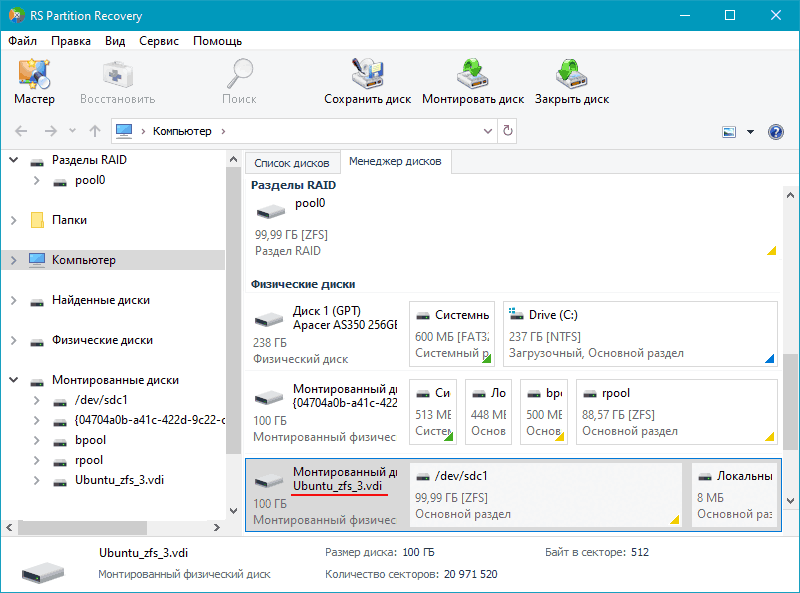
Task: Open the address bar history dropdown
Action: coord(488,131)
